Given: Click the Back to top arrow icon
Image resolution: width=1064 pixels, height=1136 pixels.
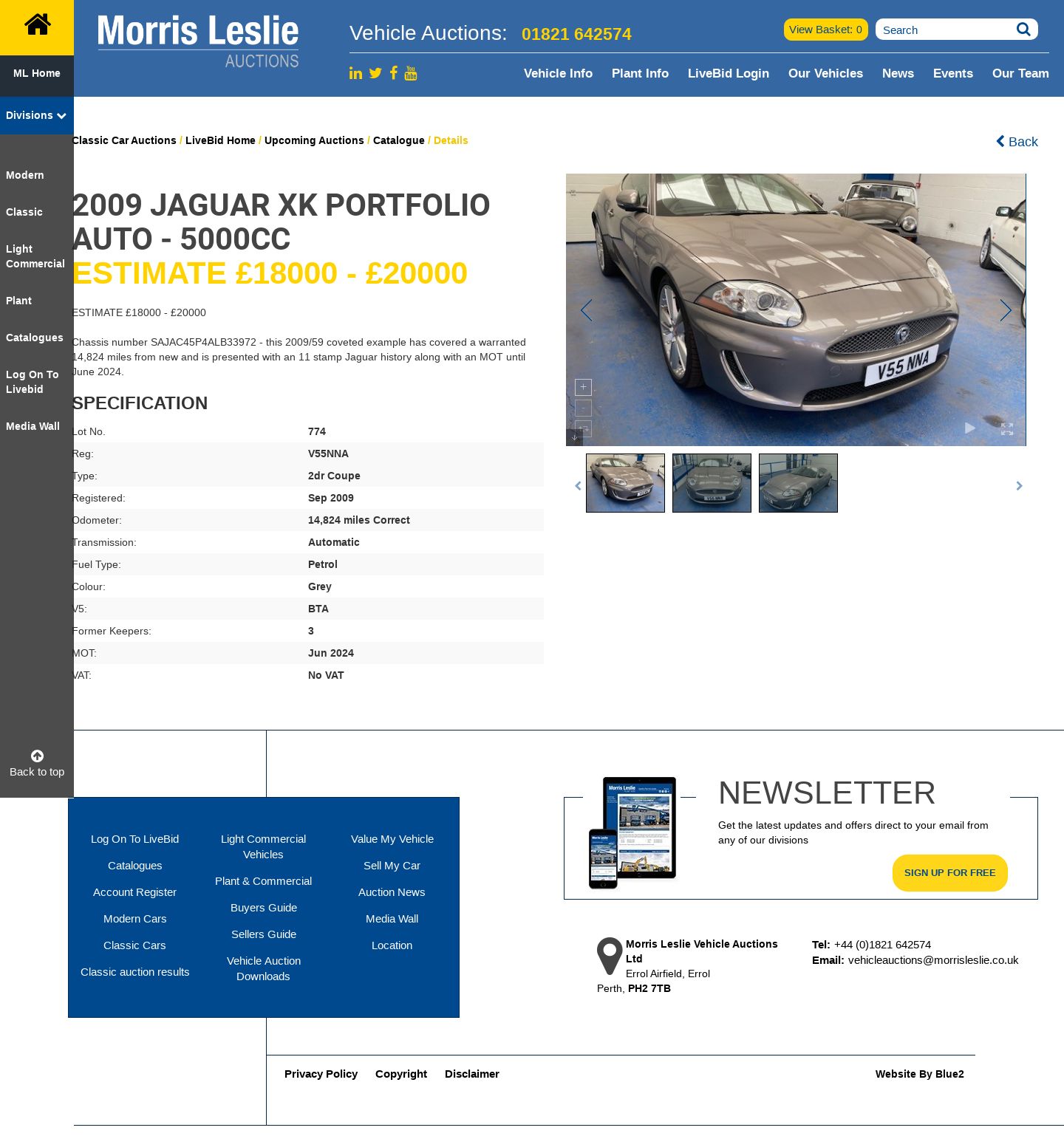Looking at the screenshot, I should coord(37,756).
